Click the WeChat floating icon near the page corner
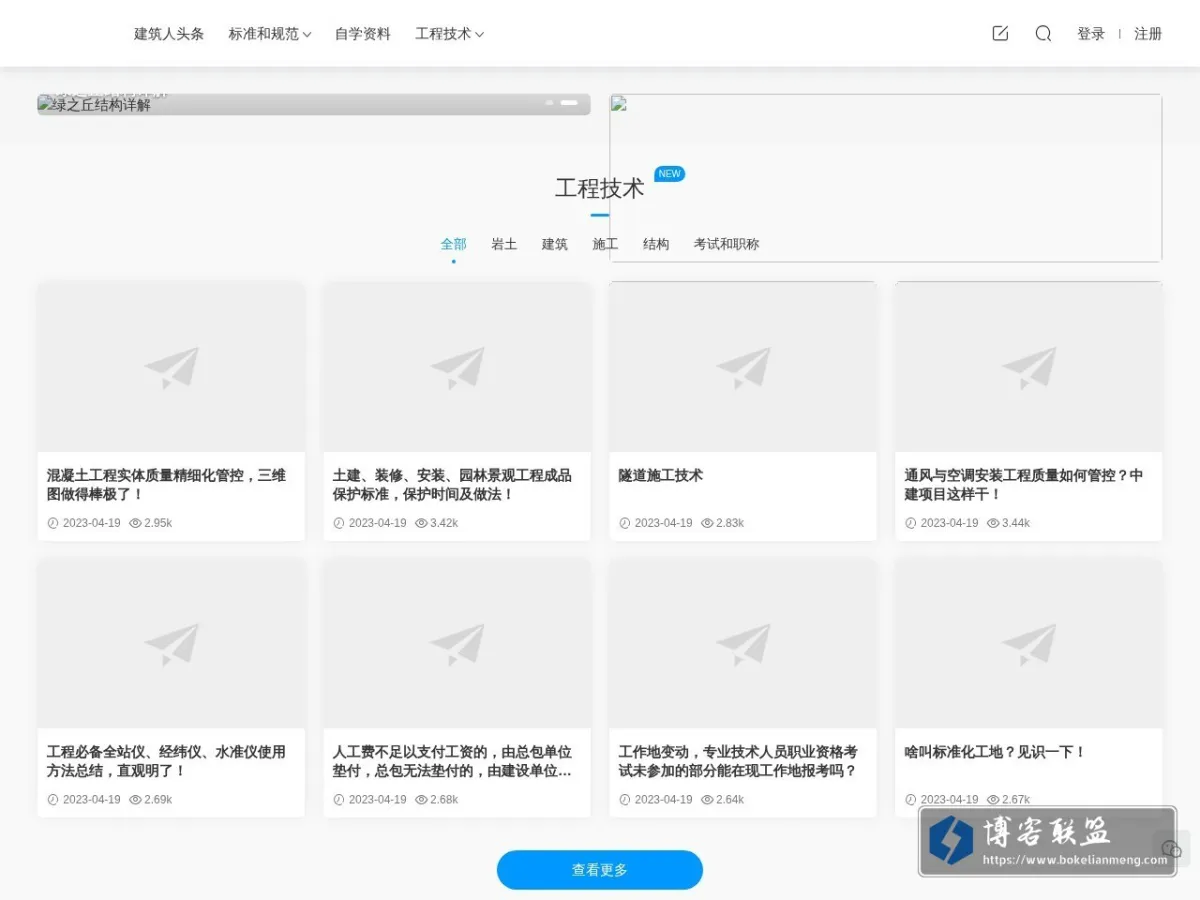 (x=1172, y=848)
